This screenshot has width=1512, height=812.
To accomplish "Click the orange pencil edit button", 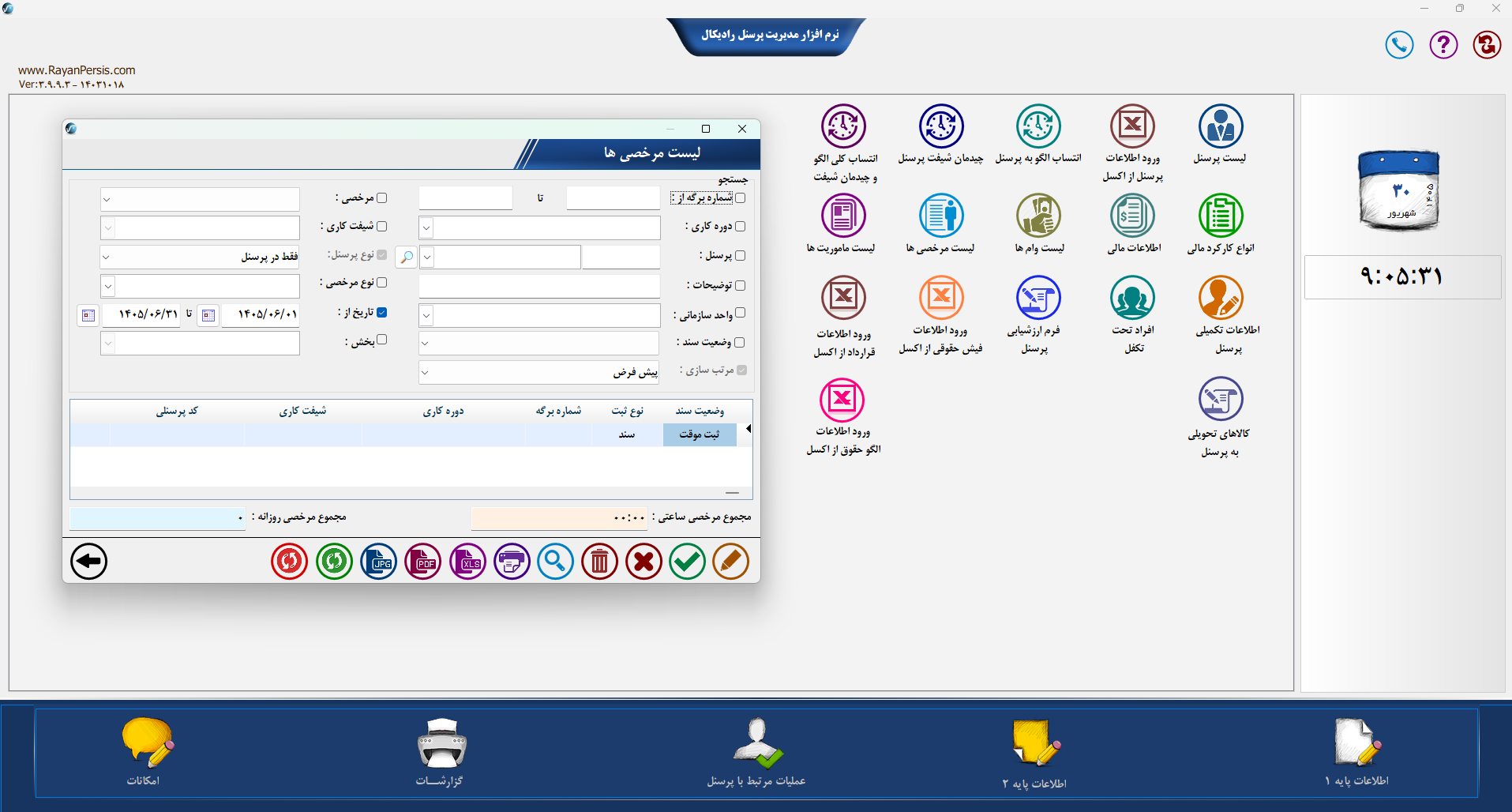I will [x=730, y=562].
